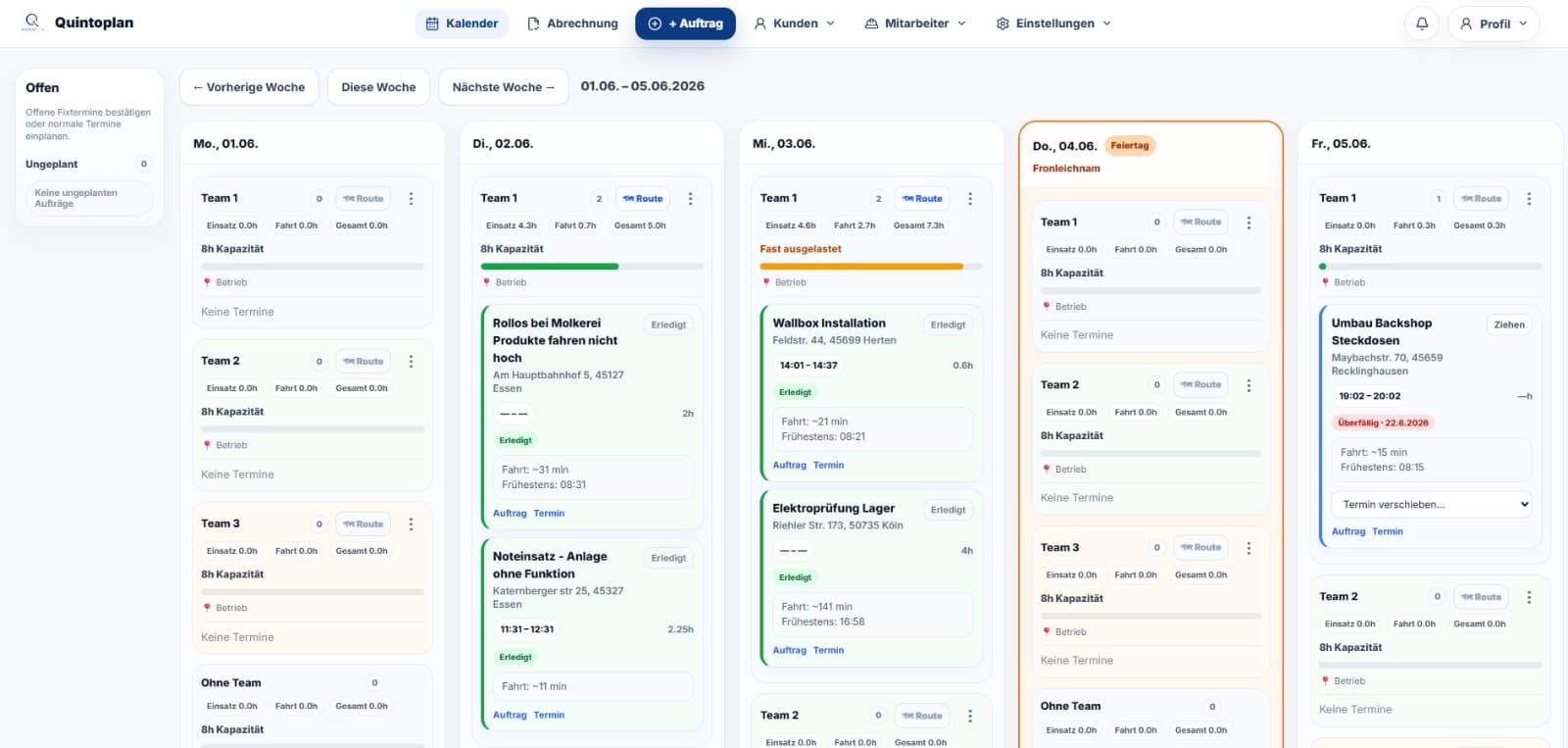Open the Profil dropdown
The image size is (1568, 748).
[1494, 24]
